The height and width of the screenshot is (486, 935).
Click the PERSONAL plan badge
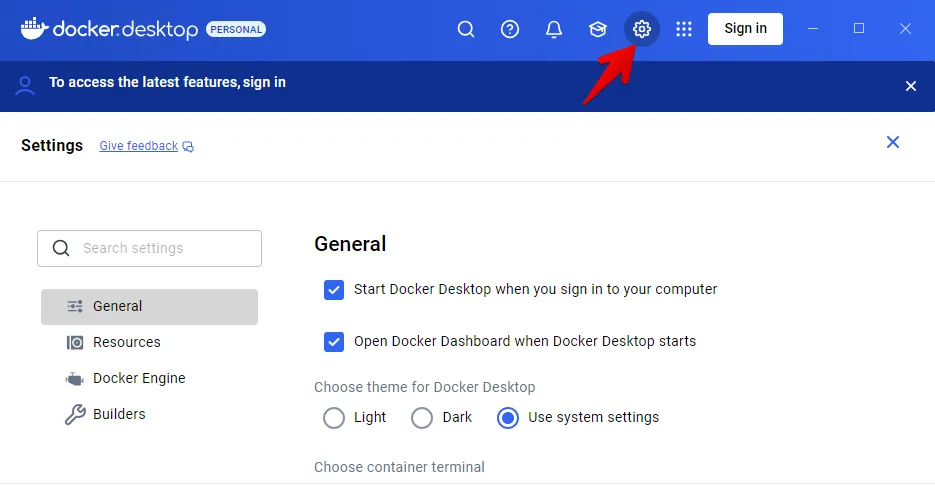click(x=236, y=29)
